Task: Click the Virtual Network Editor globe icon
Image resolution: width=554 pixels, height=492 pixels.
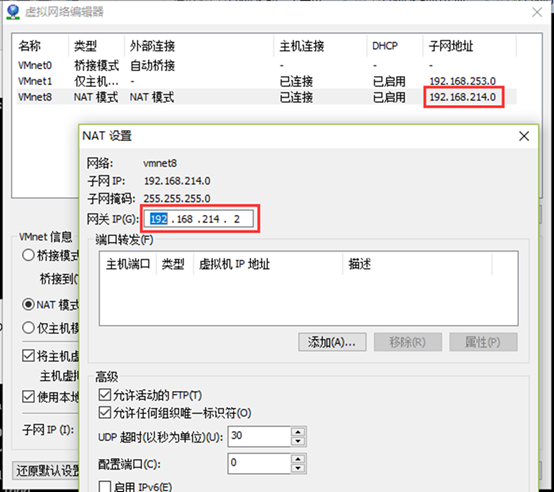Action: (x=13, y=12)
